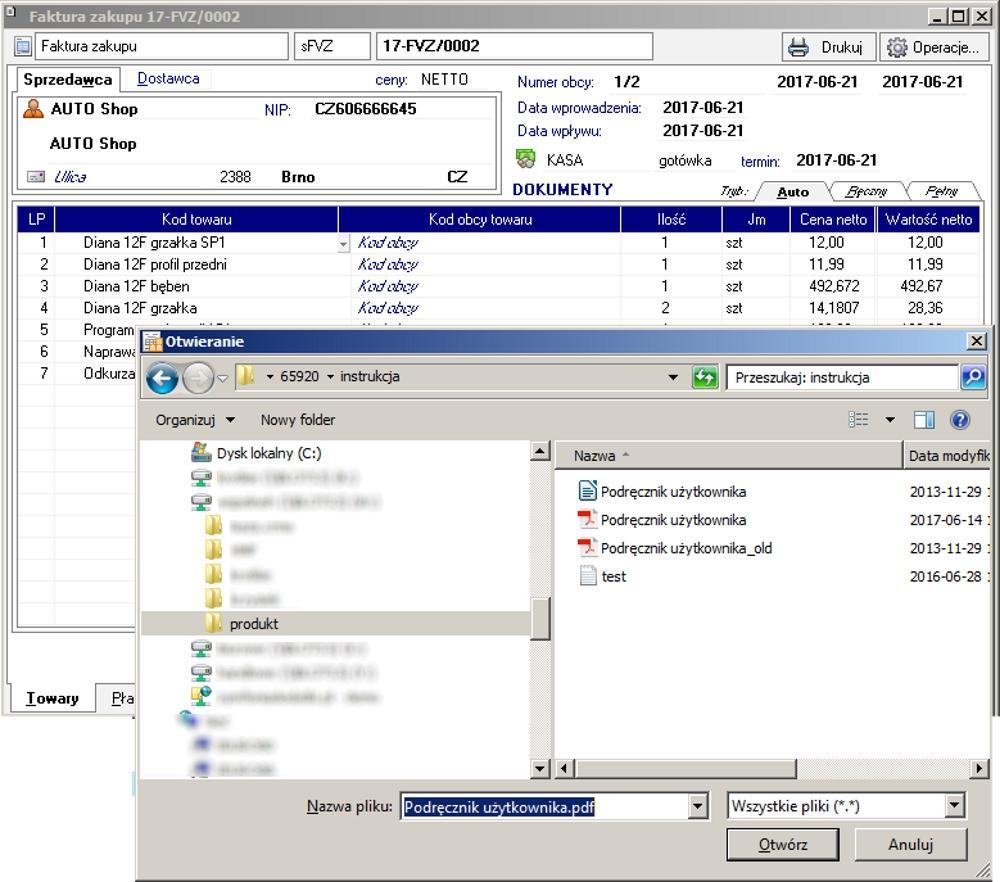Click the Drukuj printer button

tap(828, 47)
